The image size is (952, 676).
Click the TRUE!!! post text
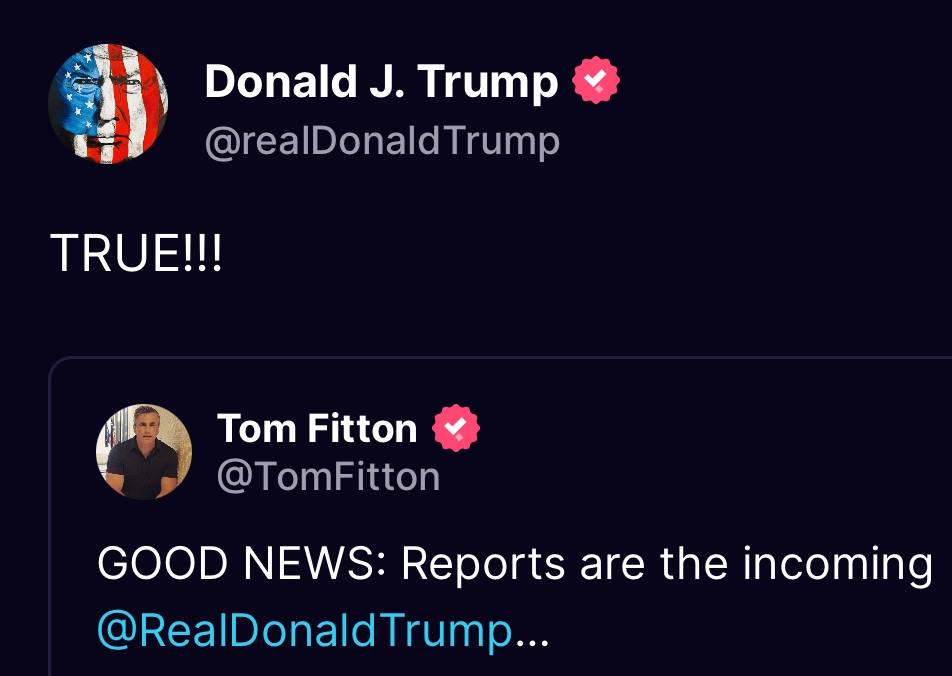click(x=136, y=256)
